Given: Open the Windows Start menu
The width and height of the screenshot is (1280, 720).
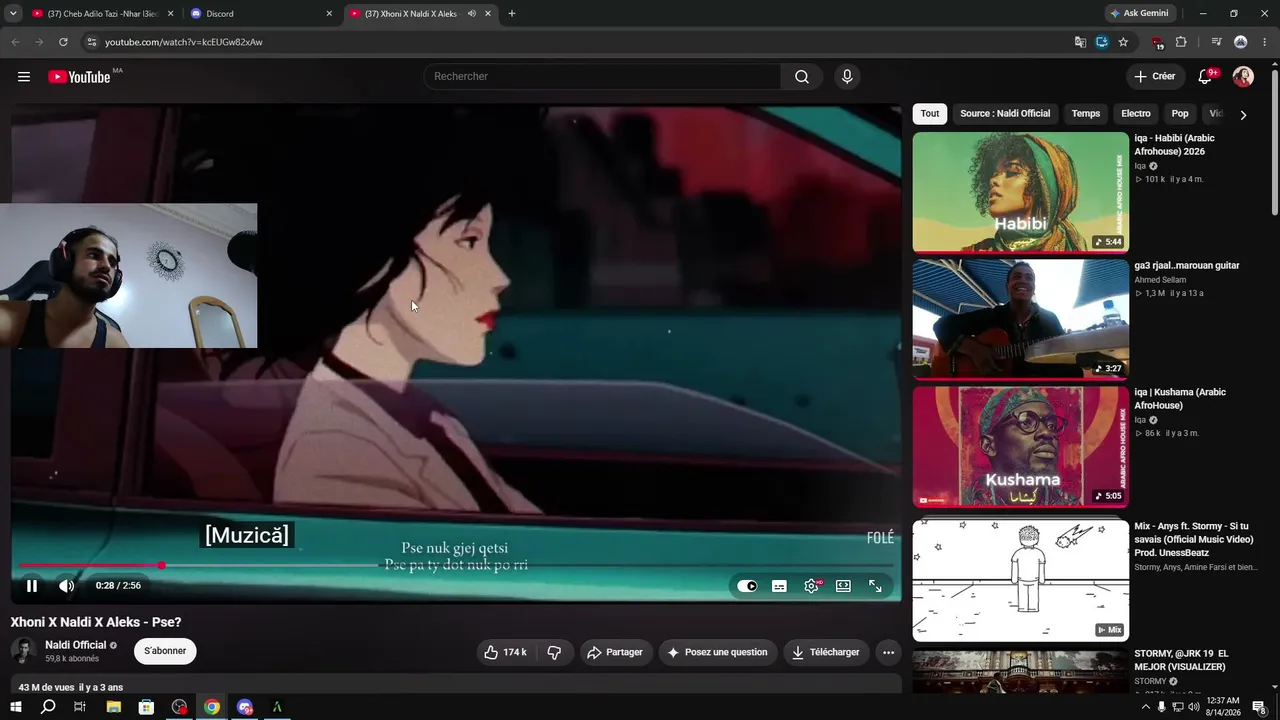Looking at the screenshot, I should pos(16,707).
